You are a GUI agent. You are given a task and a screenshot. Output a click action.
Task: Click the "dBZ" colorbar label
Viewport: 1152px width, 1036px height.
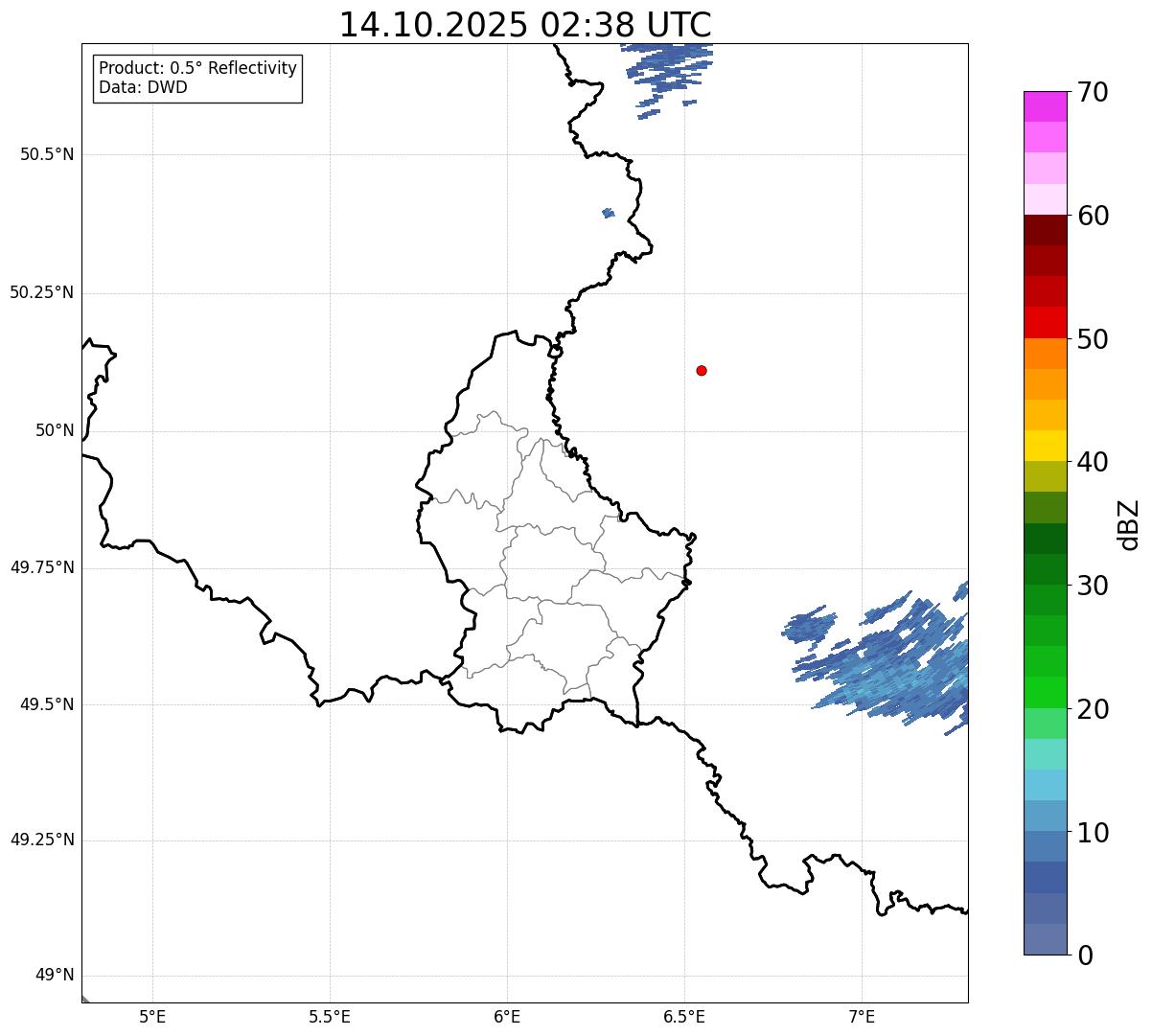coord(1129,523)
